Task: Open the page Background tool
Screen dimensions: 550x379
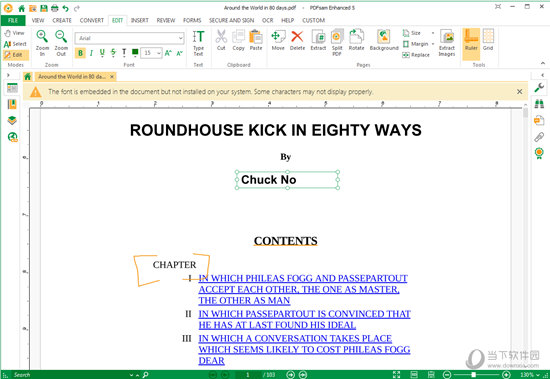Action: tap(384, 40)
